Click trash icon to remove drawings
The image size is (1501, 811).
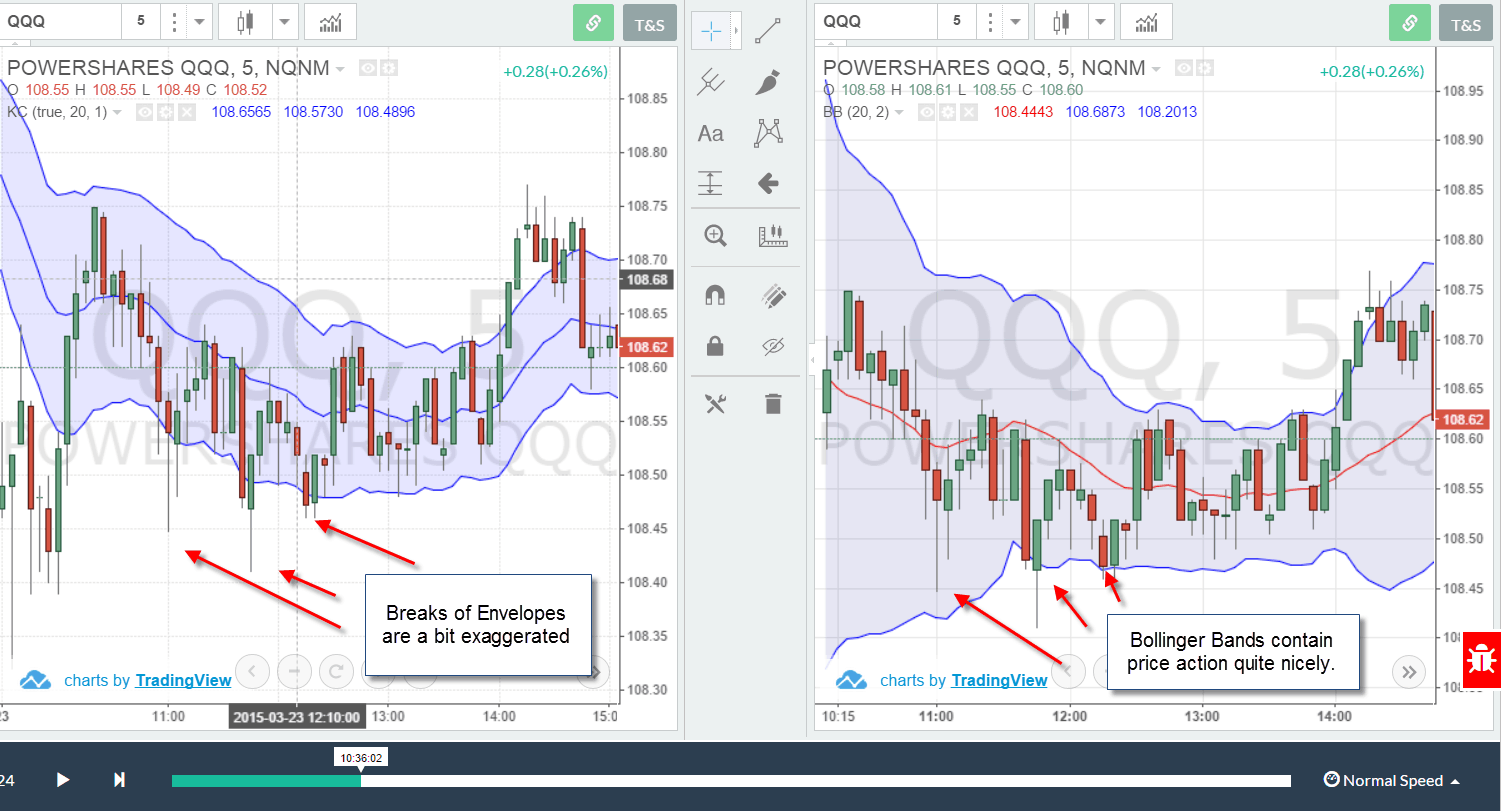(773, 403)
